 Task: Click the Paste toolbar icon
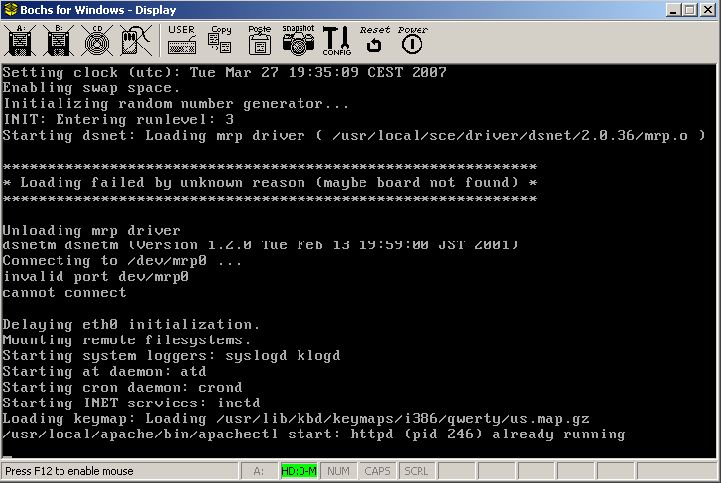[259, 40]
